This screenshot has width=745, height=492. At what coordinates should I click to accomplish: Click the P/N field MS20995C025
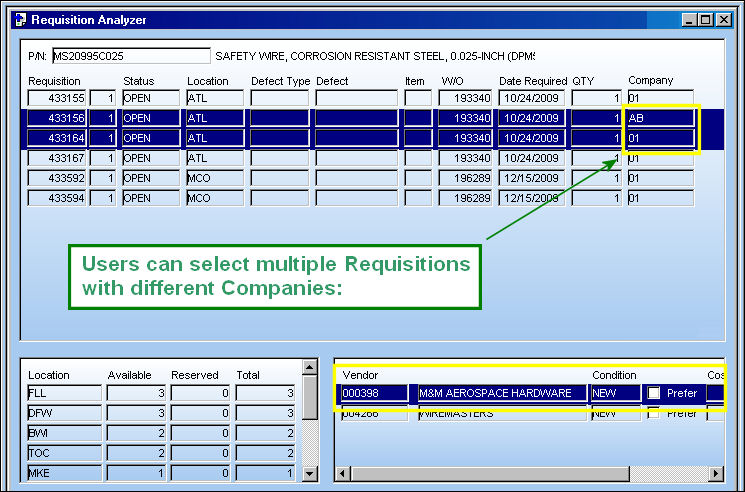[x=131, y=56]
